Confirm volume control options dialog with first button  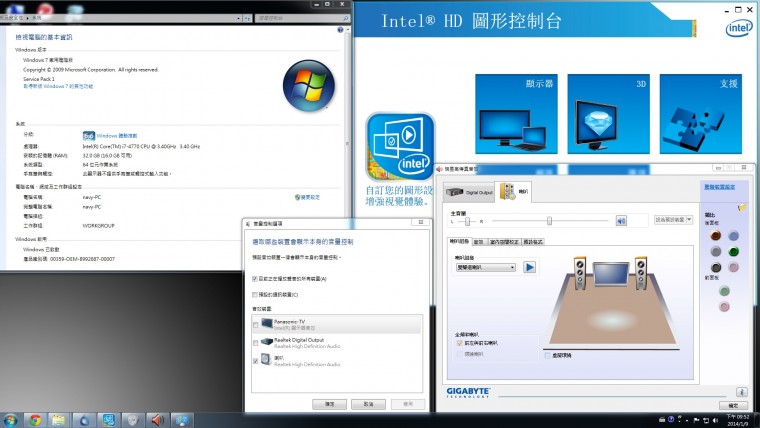[x=330, y=404]
